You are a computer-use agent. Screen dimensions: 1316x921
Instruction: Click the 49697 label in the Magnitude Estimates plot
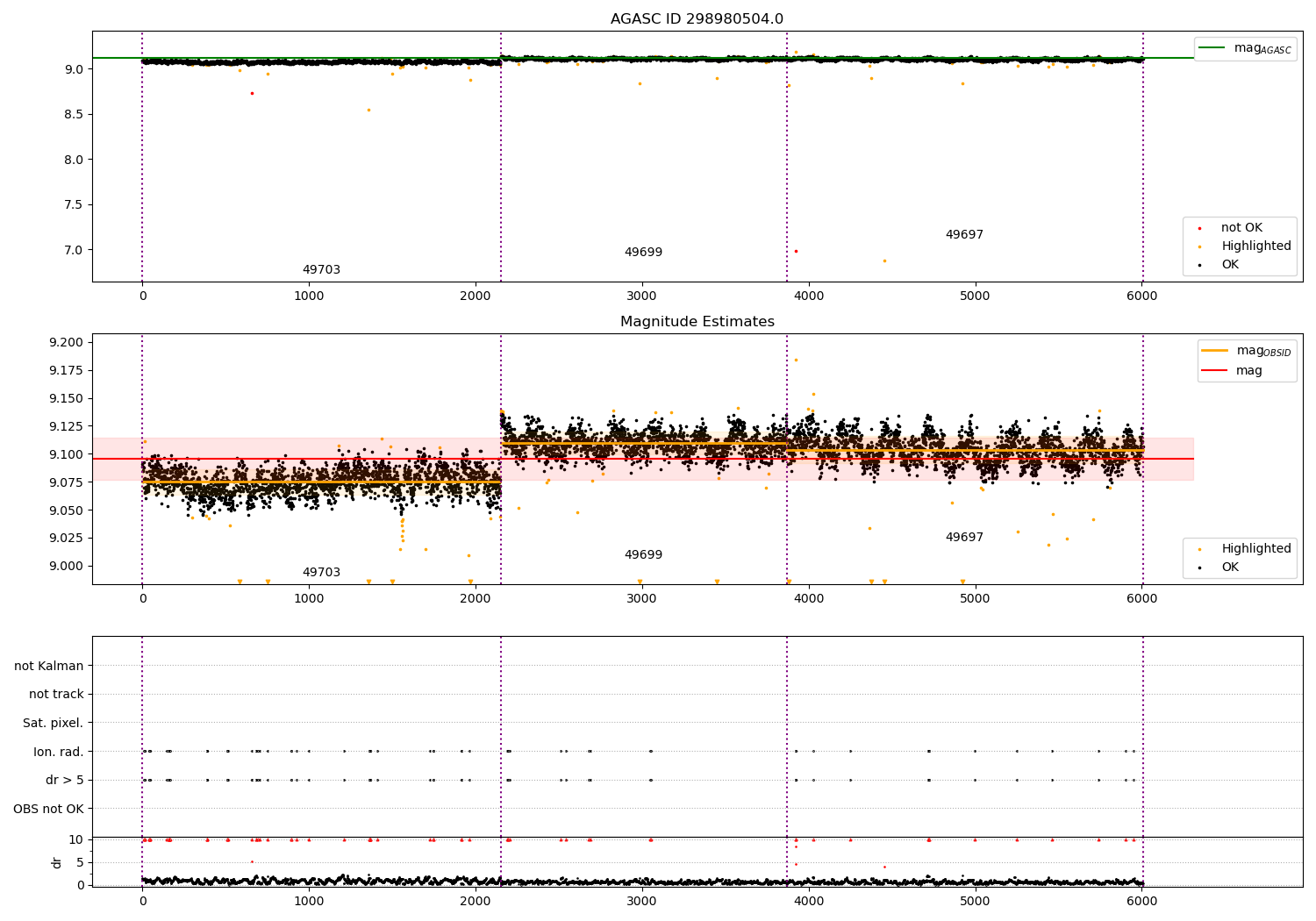click(964, 538)
